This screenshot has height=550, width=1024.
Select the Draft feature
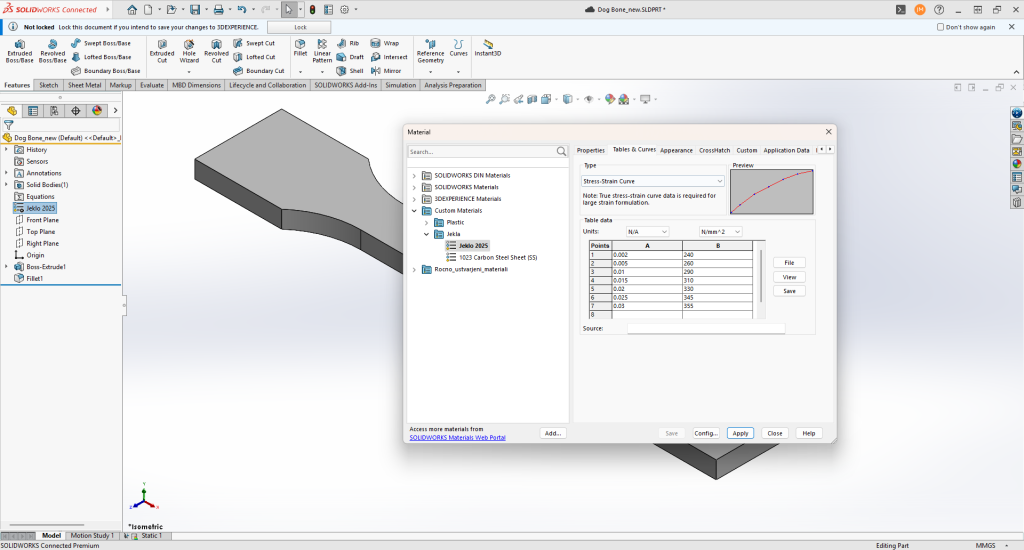point(350,57)
